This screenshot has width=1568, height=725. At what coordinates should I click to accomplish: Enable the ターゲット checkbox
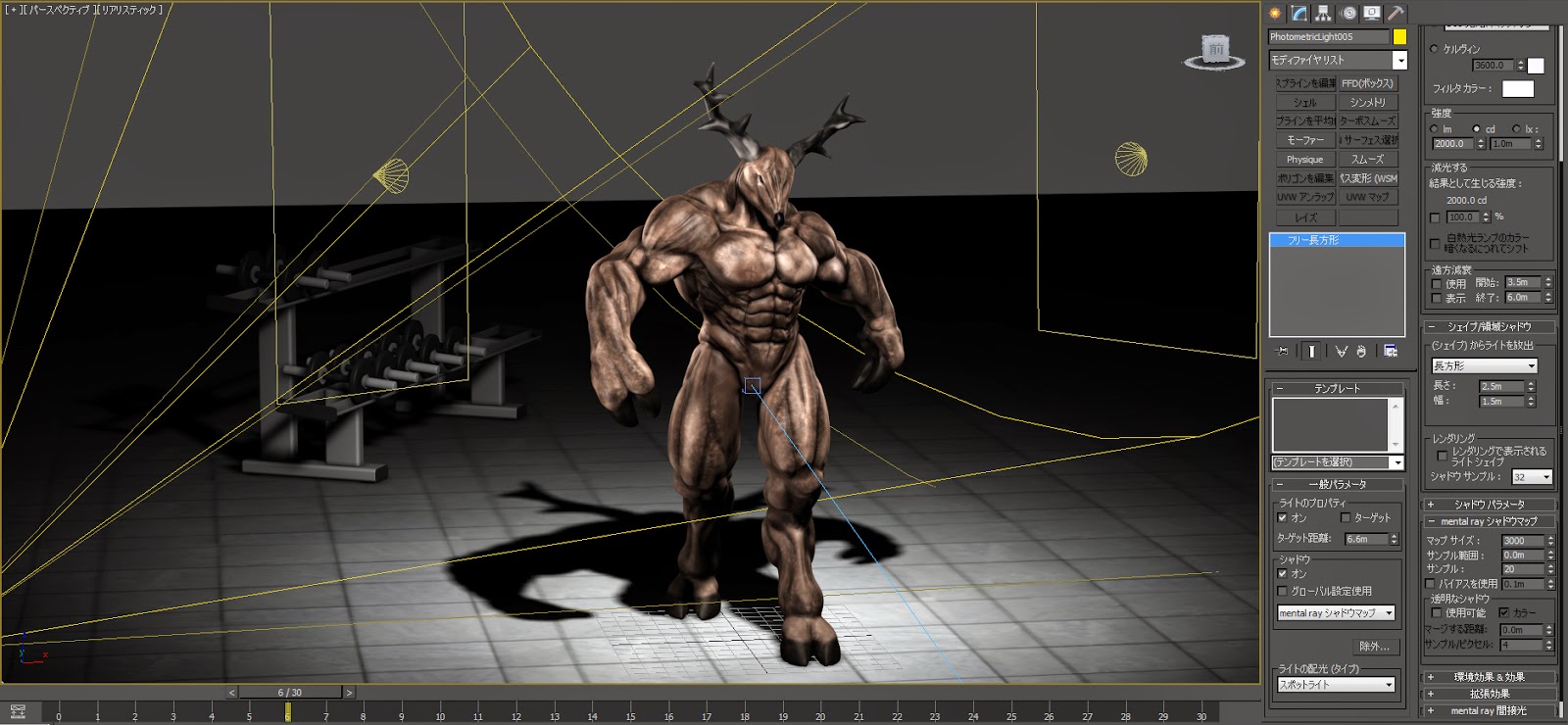click(x=1346, y=517)
